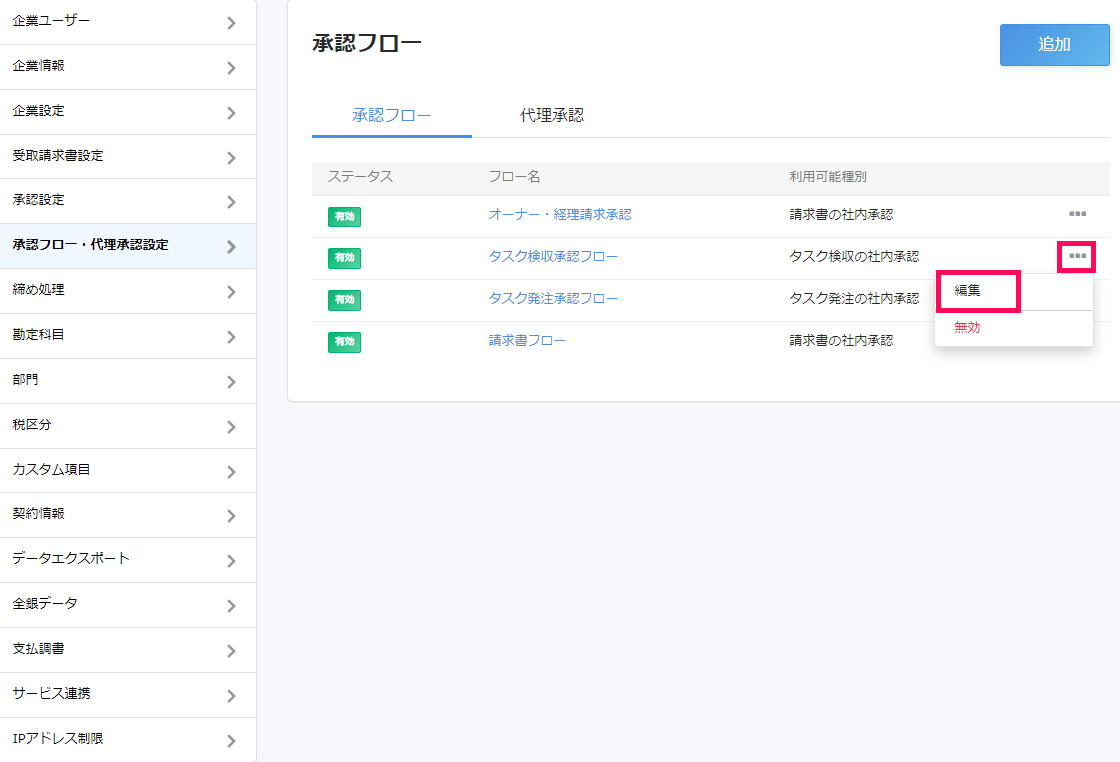Click the chevron beside 部門

point(231,381)
